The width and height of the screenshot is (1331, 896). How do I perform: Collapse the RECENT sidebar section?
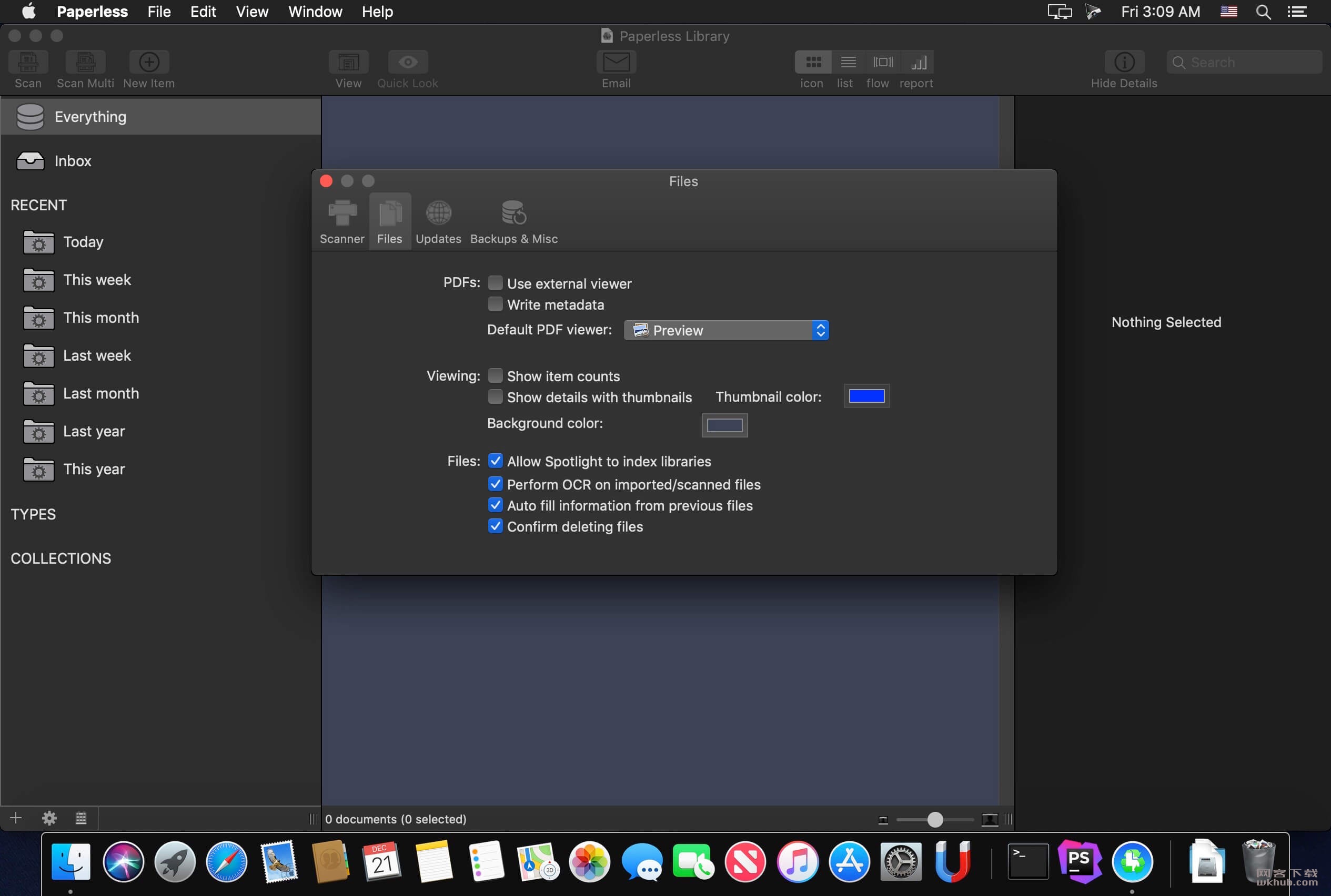pos(38,205)
